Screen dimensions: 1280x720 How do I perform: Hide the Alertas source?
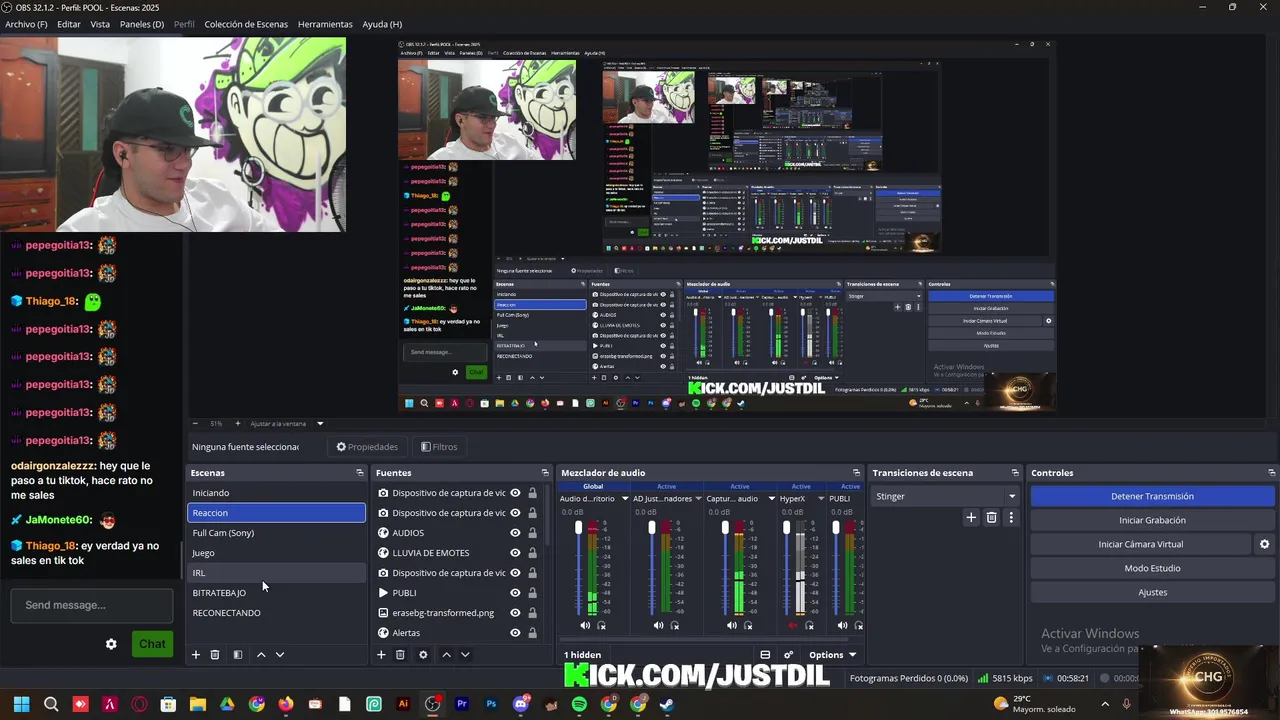[515, 633]
